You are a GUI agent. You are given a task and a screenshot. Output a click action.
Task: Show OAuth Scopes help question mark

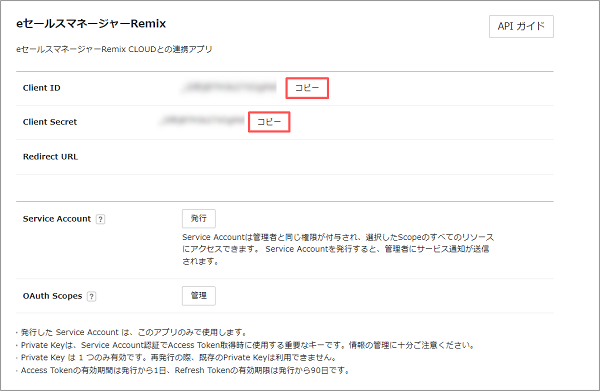pos(91,297)
